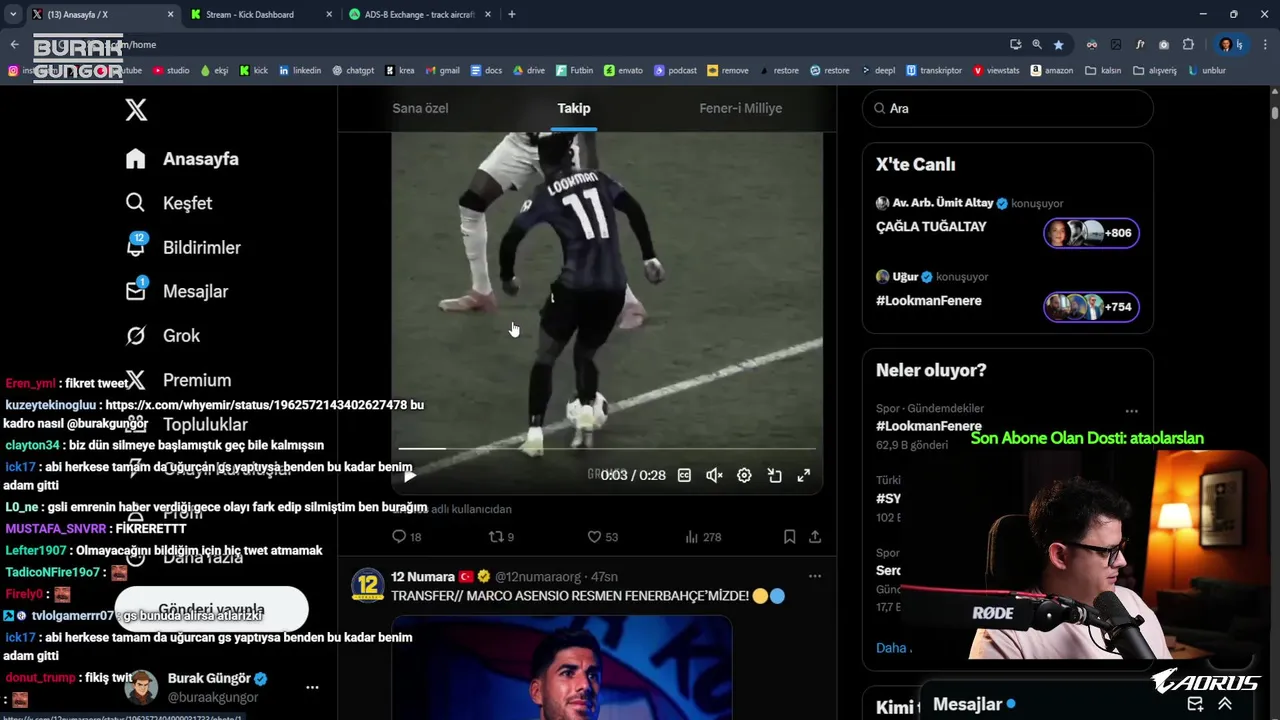Open the kick bookmark
The image size is (1280, 720).
click(253, 71)
